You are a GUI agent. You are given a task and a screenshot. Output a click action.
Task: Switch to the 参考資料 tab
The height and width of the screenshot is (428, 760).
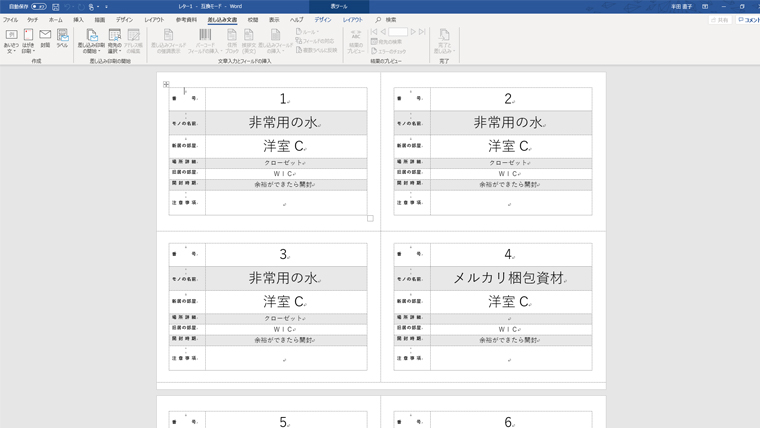(x=186, y=20)
